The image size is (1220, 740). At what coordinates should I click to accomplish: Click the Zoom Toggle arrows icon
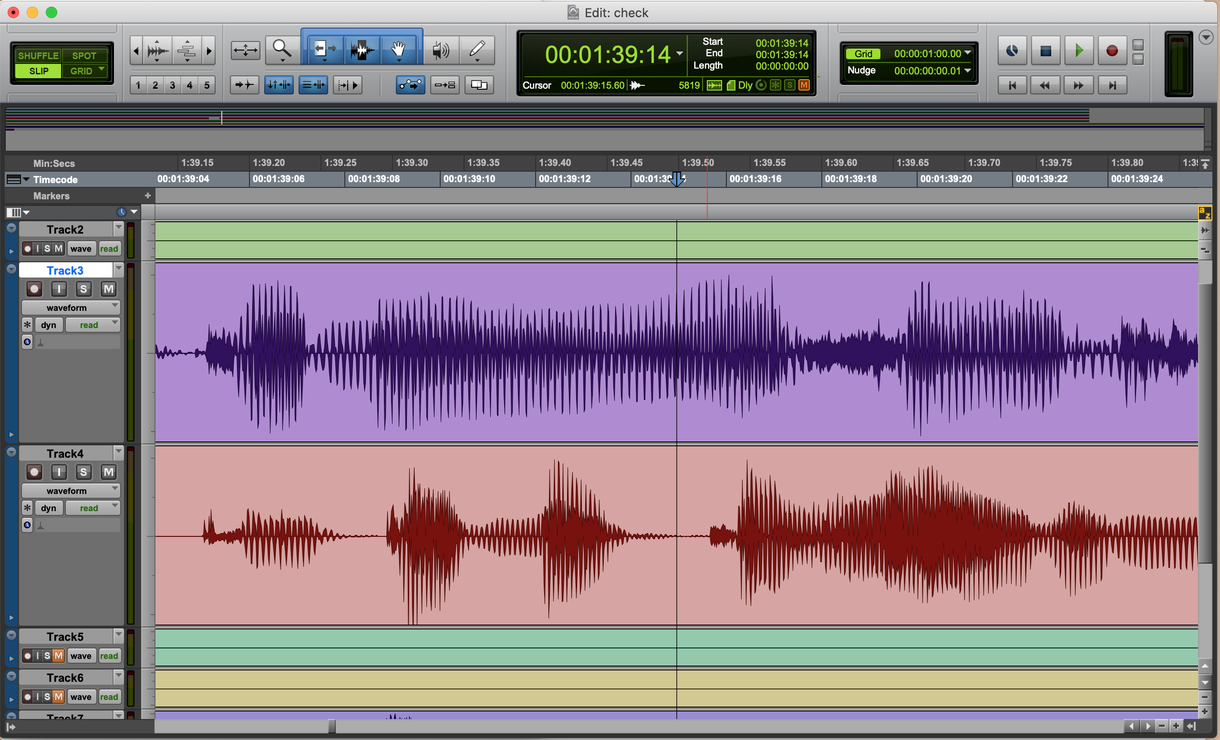pos(245,49)
